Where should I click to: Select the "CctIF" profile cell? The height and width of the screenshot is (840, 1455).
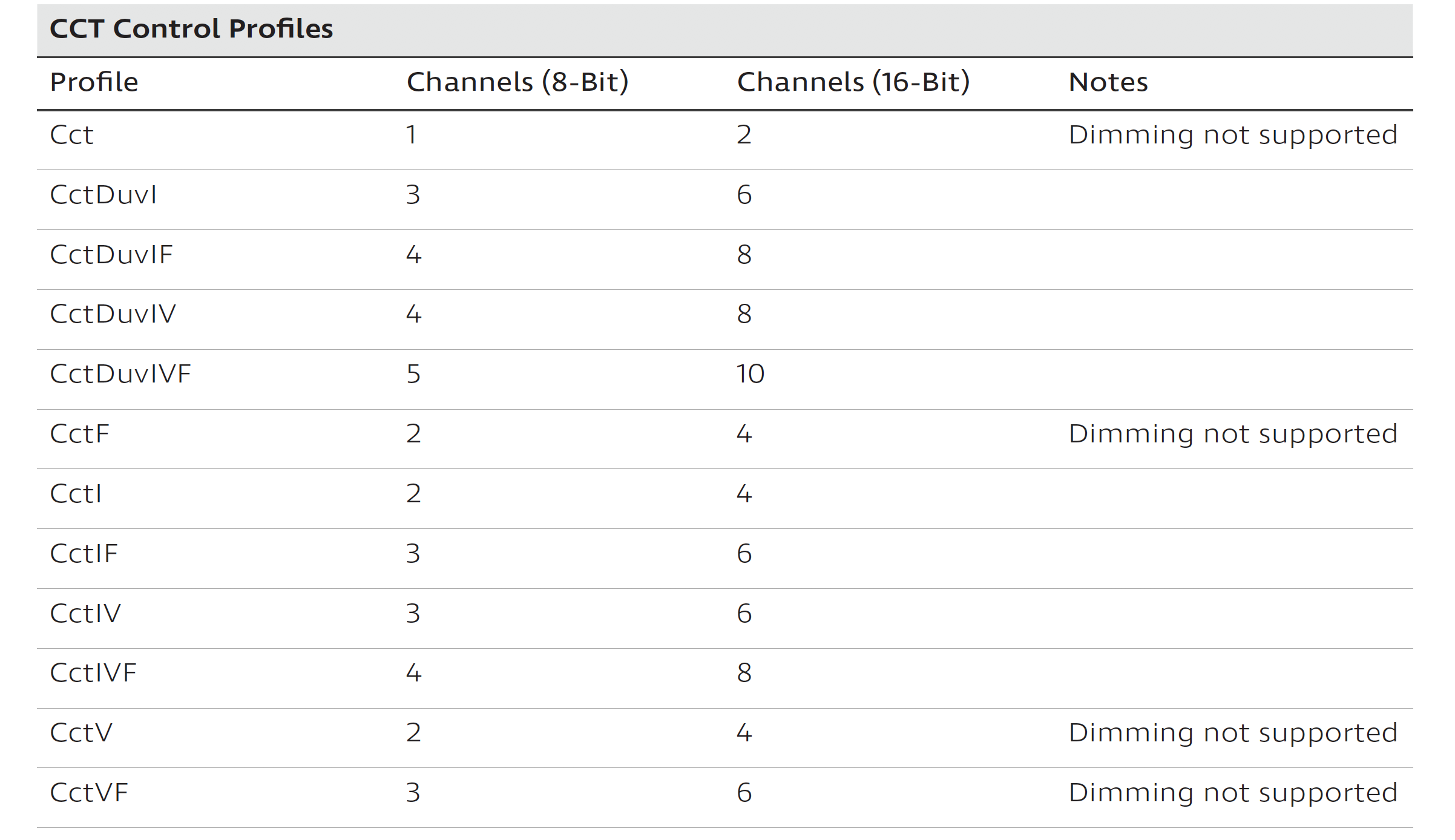(84, 554)
